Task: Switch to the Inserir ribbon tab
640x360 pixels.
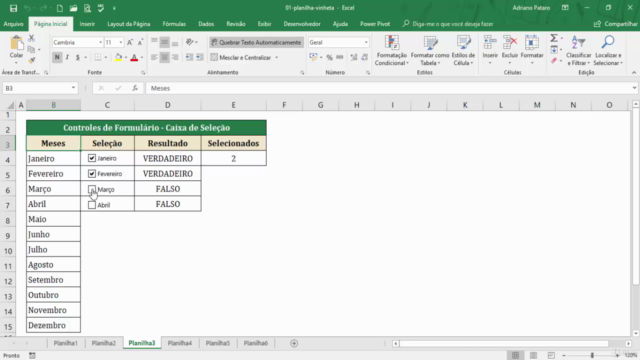Action: (x=87, y=24)
